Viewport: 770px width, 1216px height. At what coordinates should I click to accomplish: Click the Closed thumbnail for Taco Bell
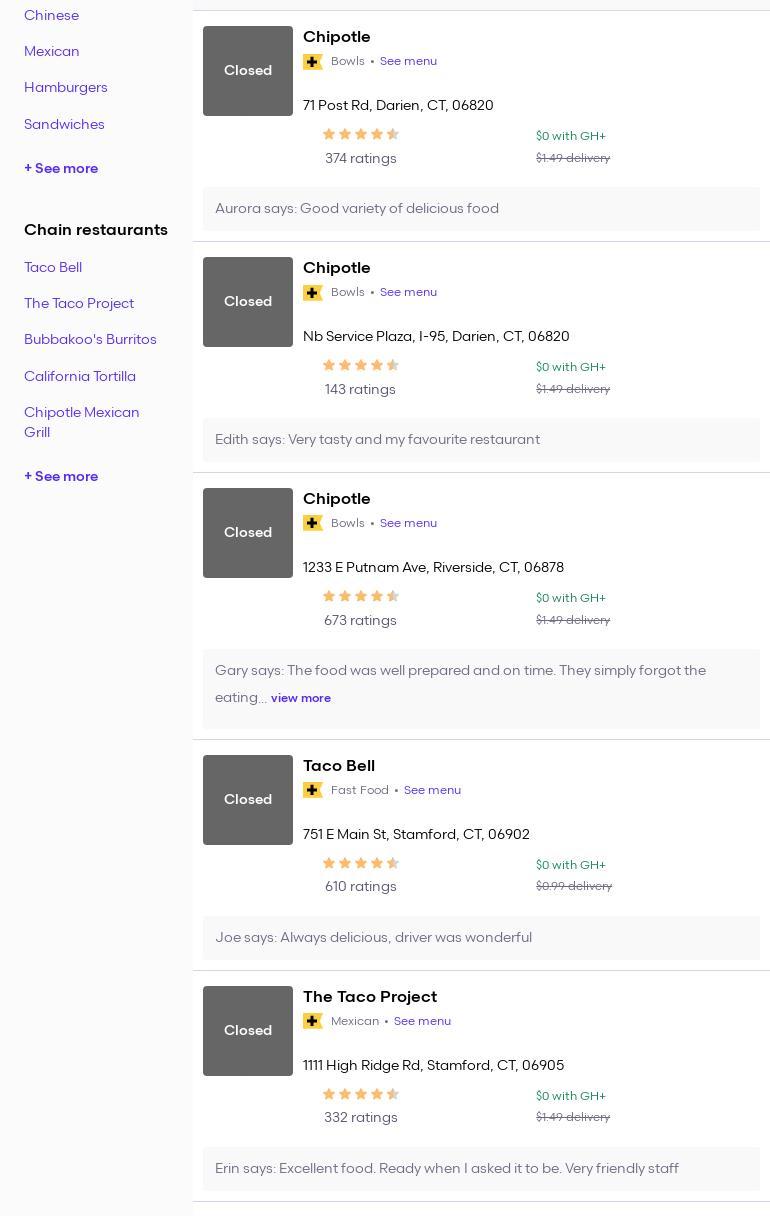(248, 800)
